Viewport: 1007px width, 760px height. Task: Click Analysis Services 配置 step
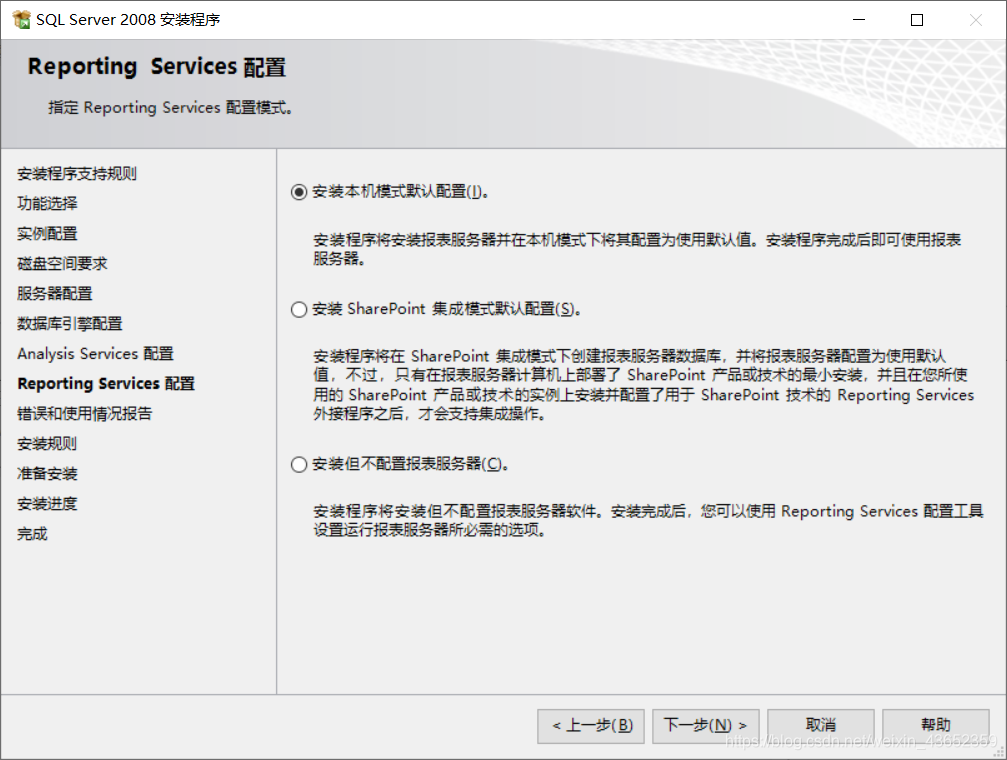point(96,354)
